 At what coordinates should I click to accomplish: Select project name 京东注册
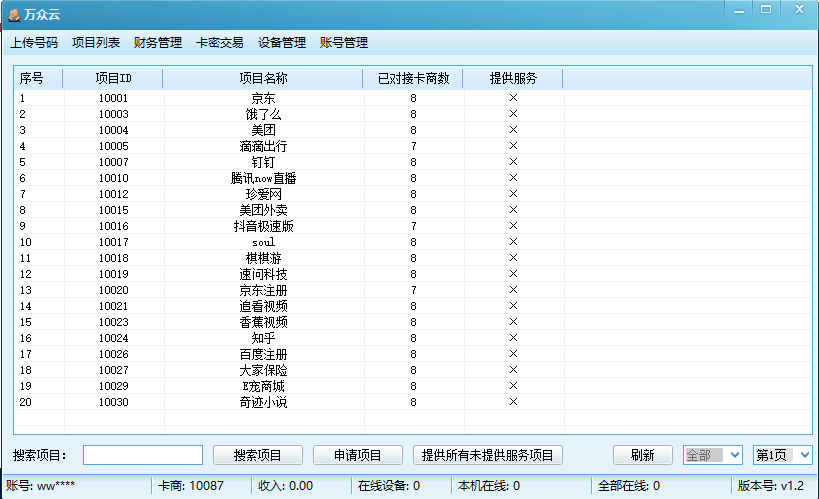pos(263,290)
